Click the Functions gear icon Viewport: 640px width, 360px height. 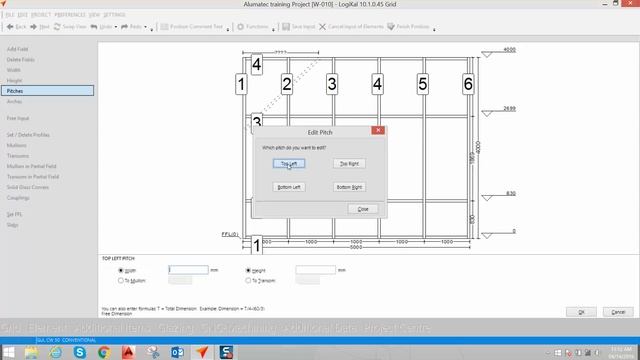pos(240,27)
